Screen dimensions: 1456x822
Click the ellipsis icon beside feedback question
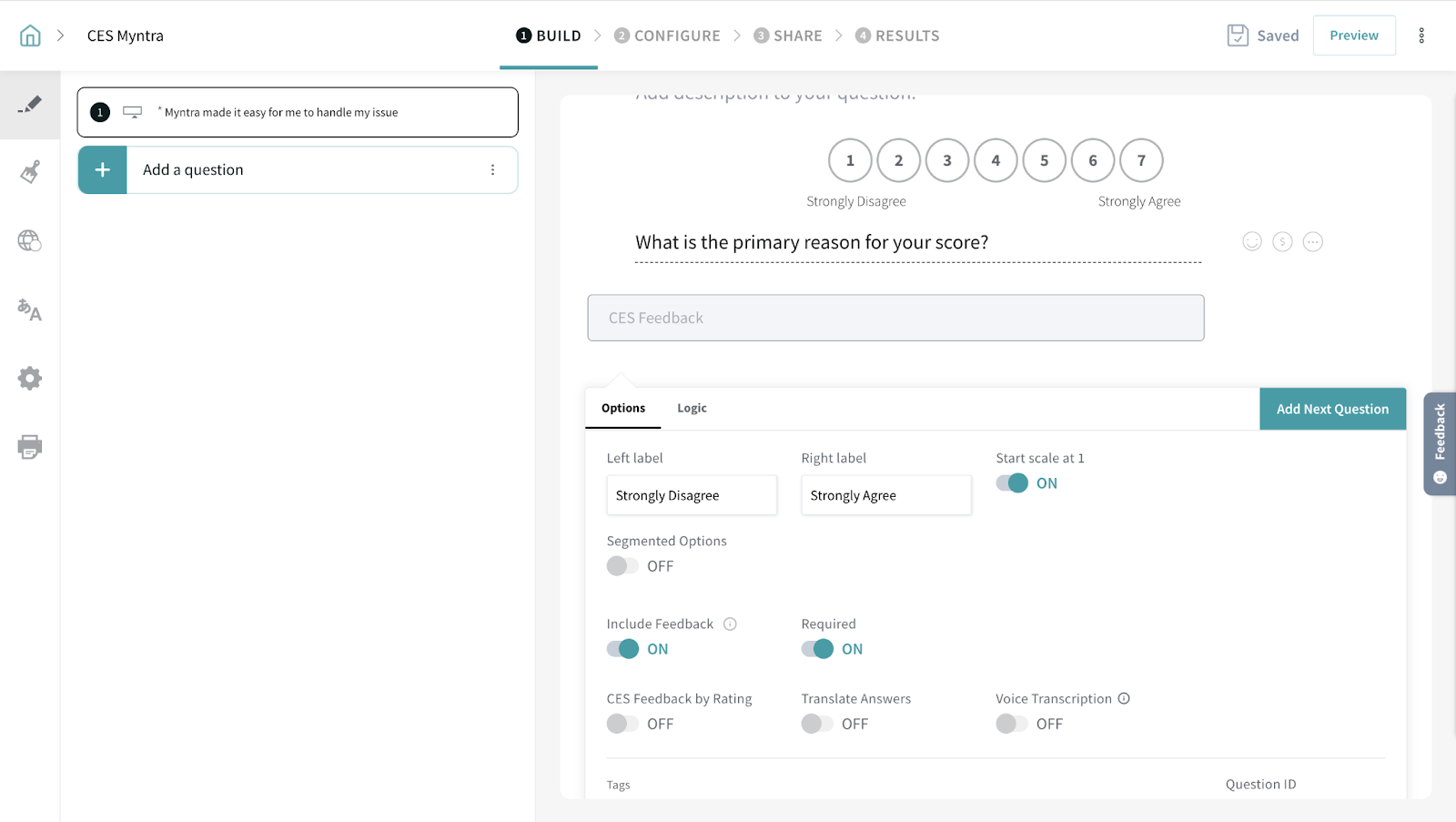tap(1312, 242)
